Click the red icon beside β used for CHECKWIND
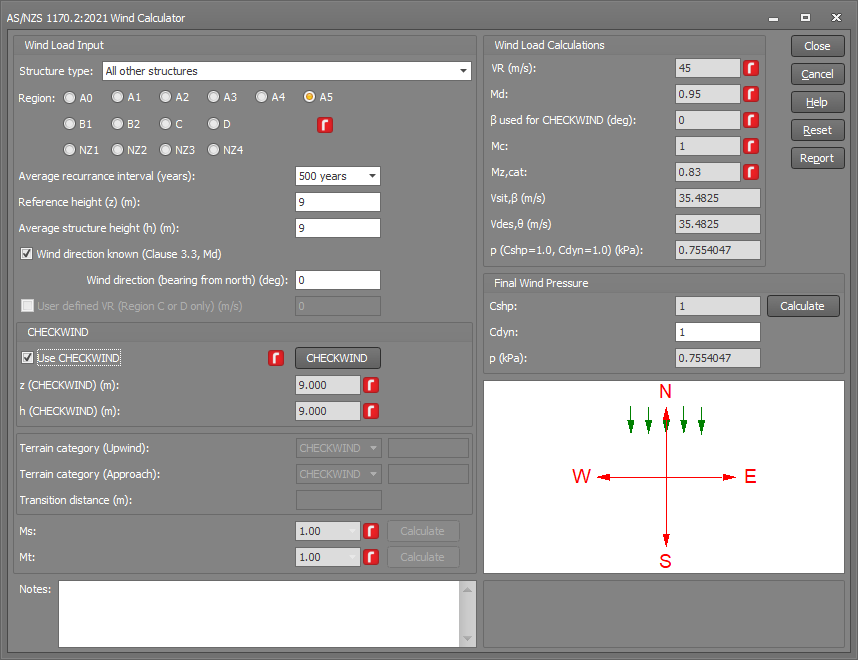858x660 pixels. (x=751, y=120)
